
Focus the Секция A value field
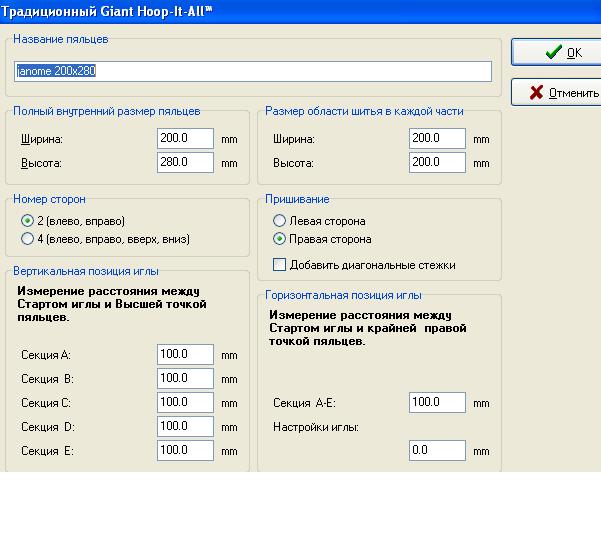(x=185, y=355)
